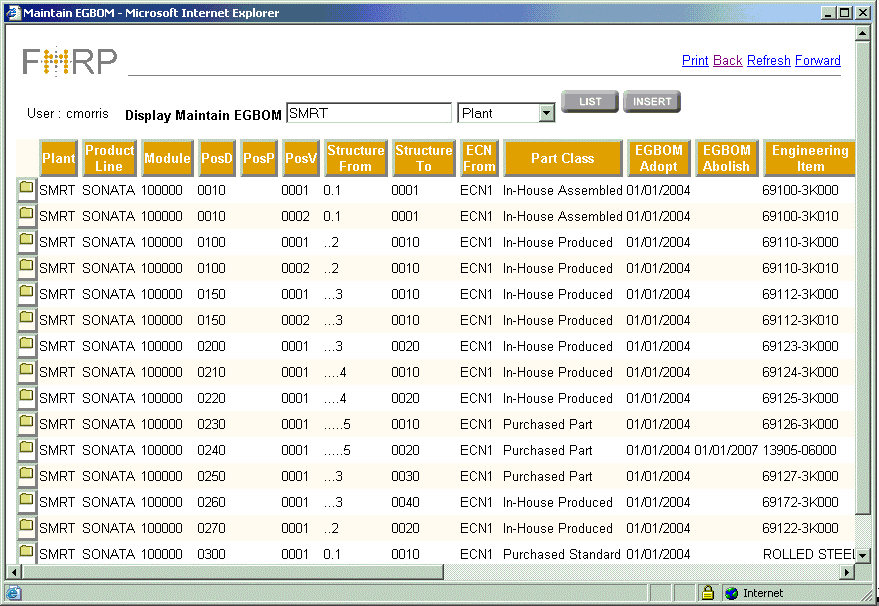Click the 13905-06000 engineering item cell
Screen dimensions: 879x606
click(x=799, y=450)
